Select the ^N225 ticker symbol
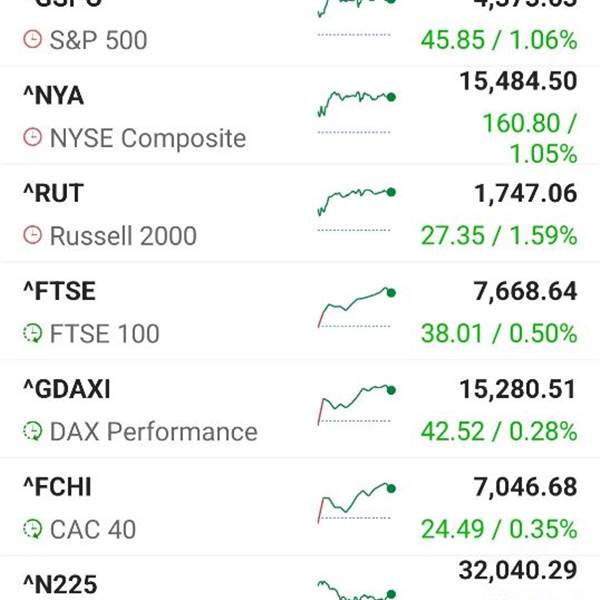 [x=60, y=584]
